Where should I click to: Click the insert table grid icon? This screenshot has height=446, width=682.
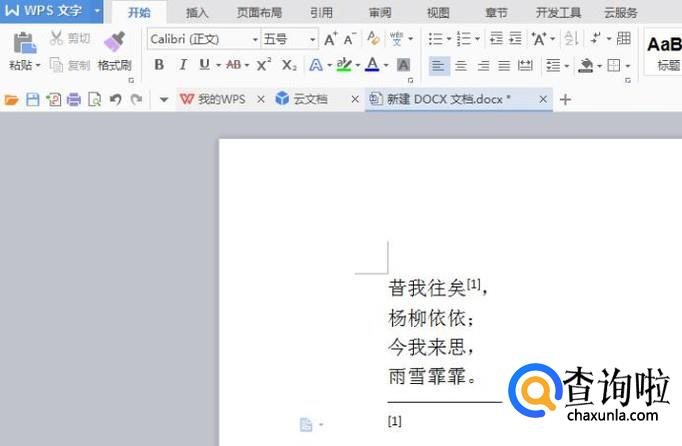pyautogui.click(x=624, y=38)
